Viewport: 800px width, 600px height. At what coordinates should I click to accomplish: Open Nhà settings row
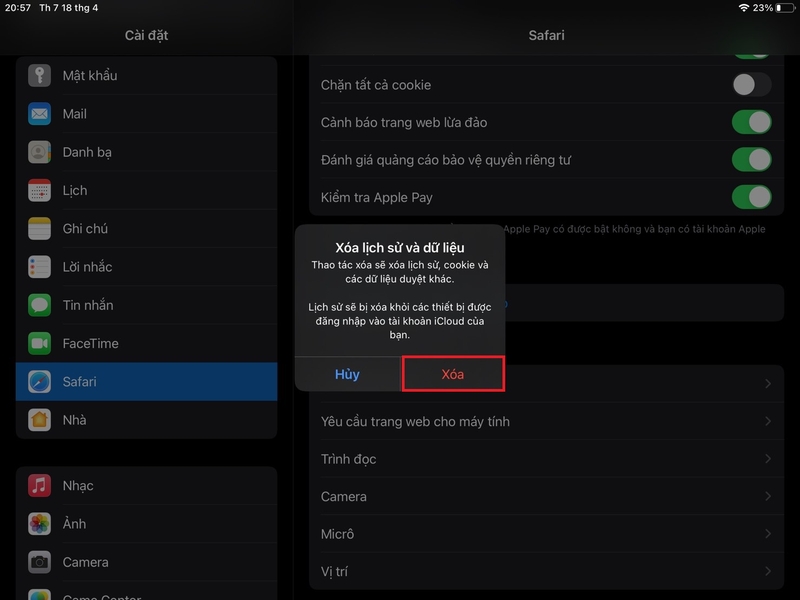(146, 420)
